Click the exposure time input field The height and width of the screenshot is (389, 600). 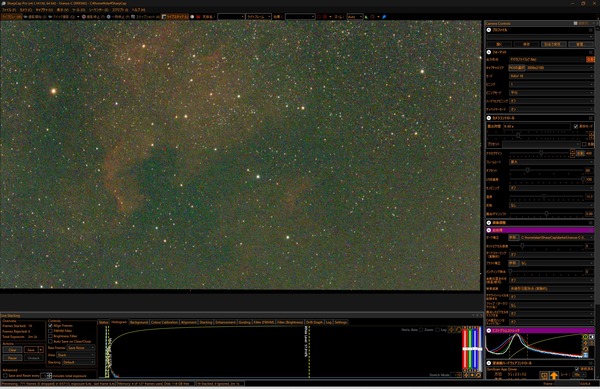coord(536,126)
